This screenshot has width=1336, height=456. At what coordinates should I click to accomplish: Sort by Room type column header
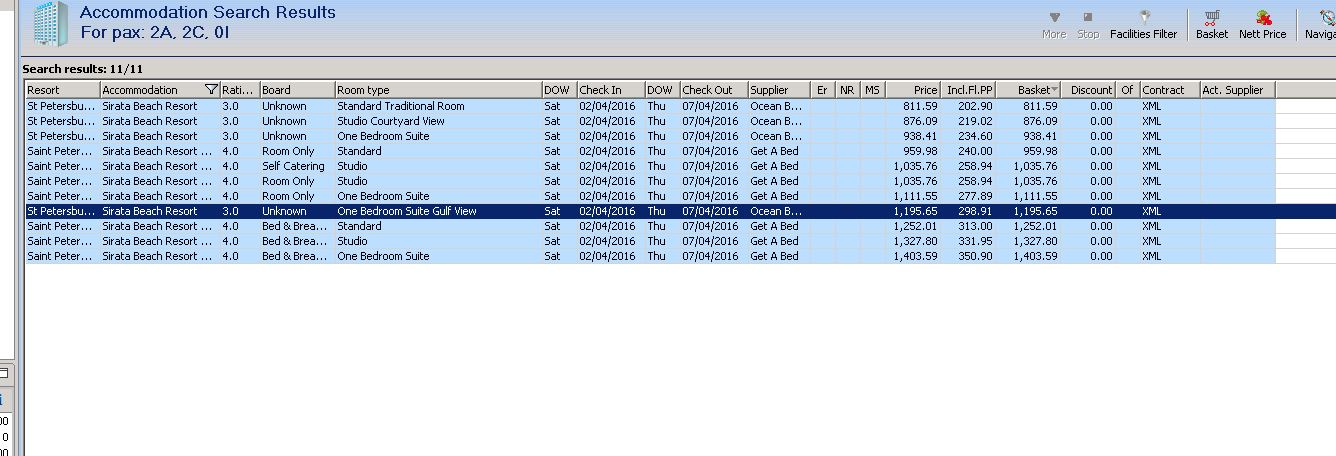click(x=438, y=90)
